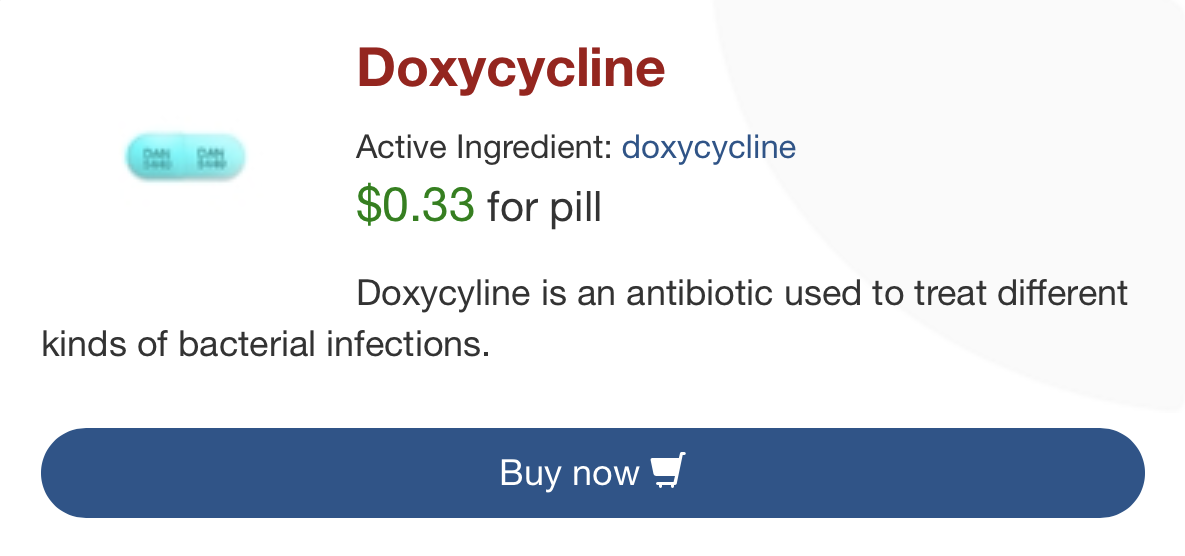Screen dimensions: 1185x556
Task: Click the product description paragraph
Action: [585, 319]
